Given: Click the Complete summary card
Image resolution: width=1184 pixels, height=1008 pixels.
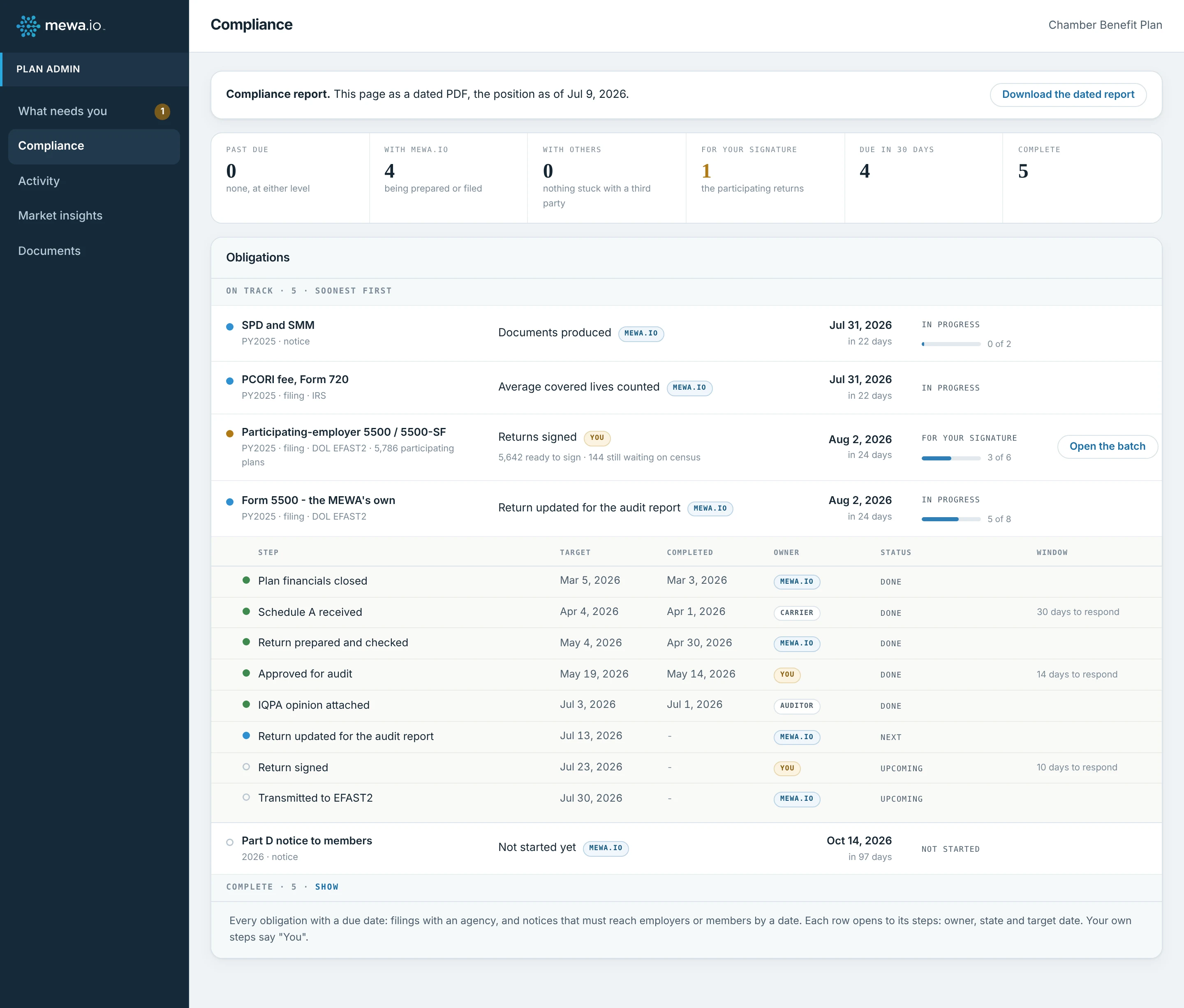Looking at the screenshot, I should click(1082, 178).
